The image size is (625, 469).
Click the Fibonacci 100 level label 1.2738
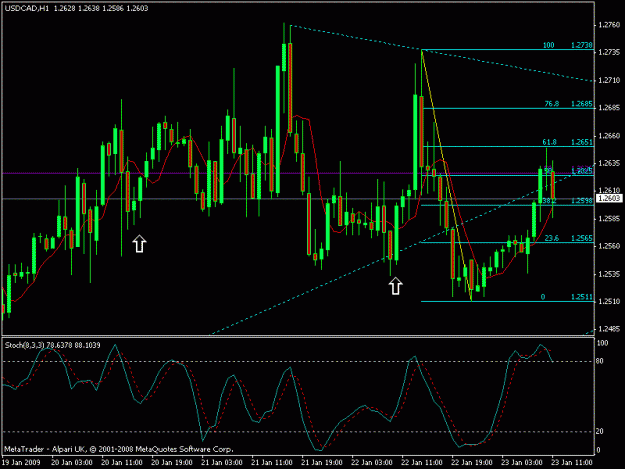582,45
